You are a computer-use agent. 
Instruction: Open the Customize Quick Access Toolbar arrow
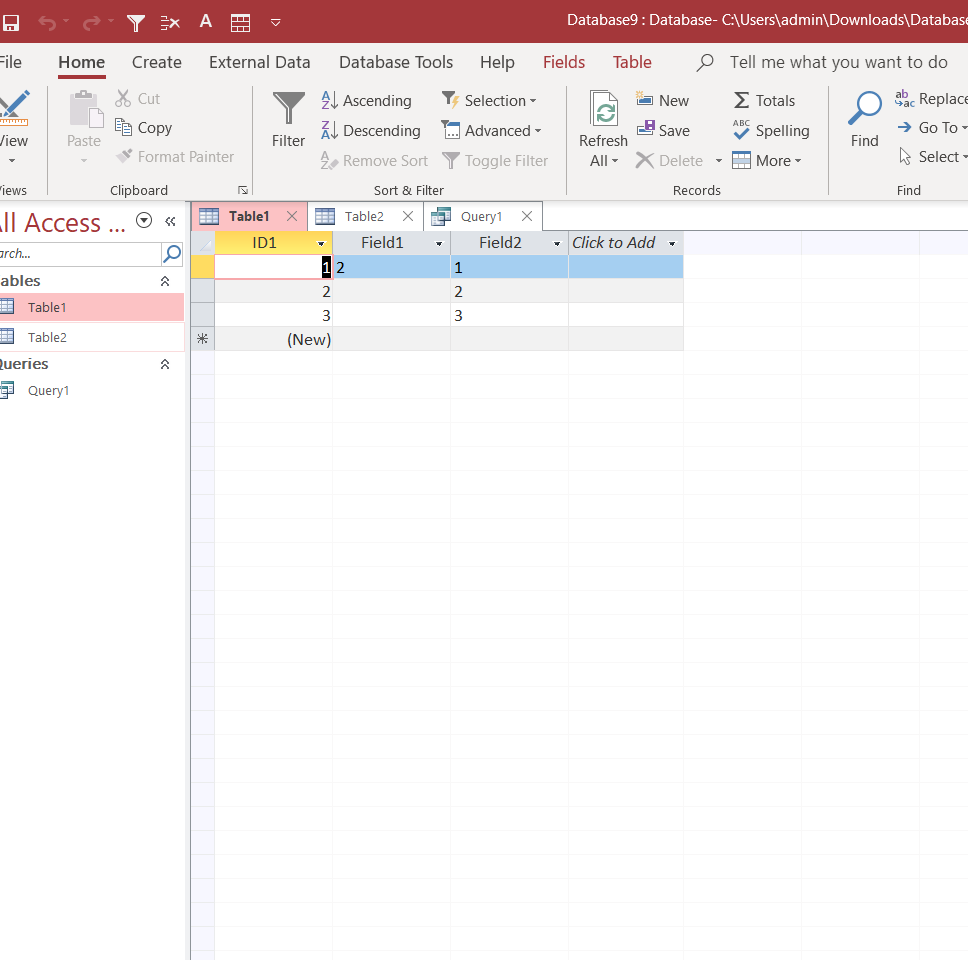(275, 23)
